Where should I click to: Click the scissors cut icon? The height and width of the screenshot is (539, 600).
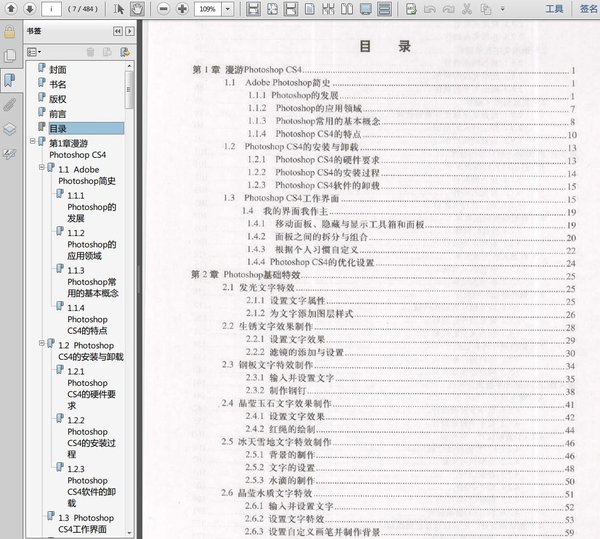click(467, 9)
